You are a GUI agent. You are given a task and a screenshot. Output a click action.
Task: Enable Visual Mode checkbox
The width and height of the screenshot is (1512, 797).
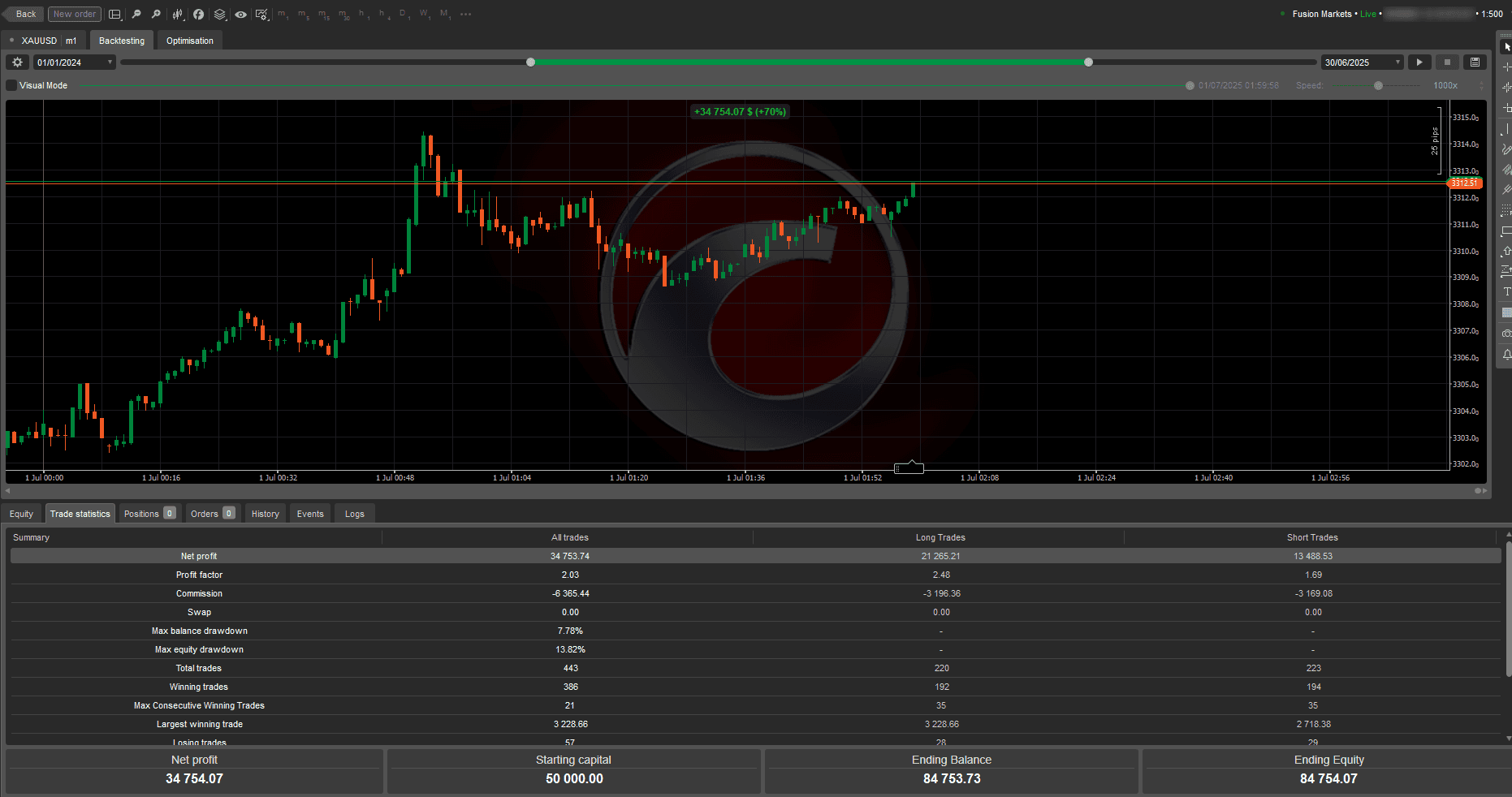pos(11,85)
